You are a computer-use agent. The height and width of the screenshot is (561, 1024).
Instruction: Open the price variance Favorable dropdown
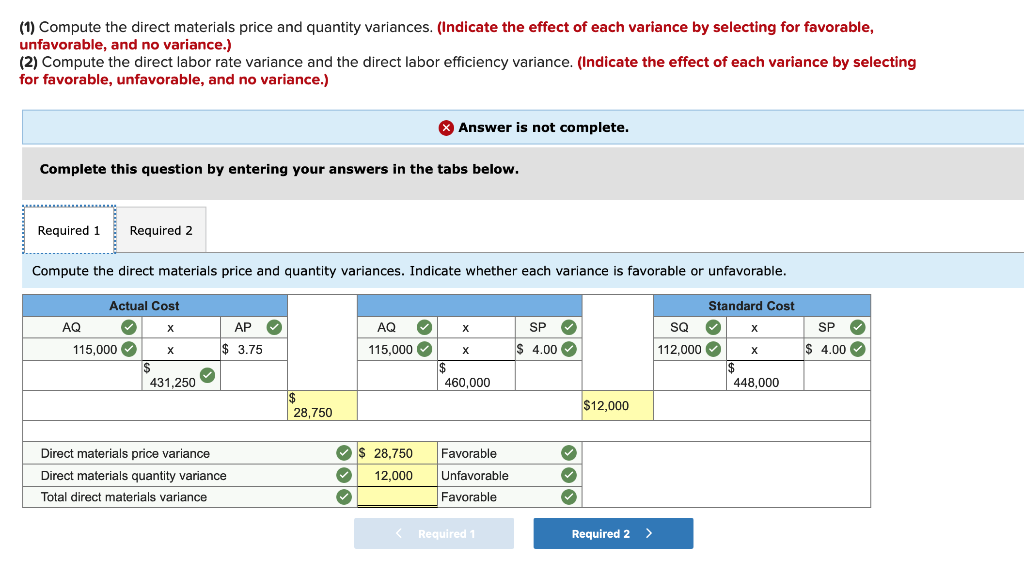509,453
